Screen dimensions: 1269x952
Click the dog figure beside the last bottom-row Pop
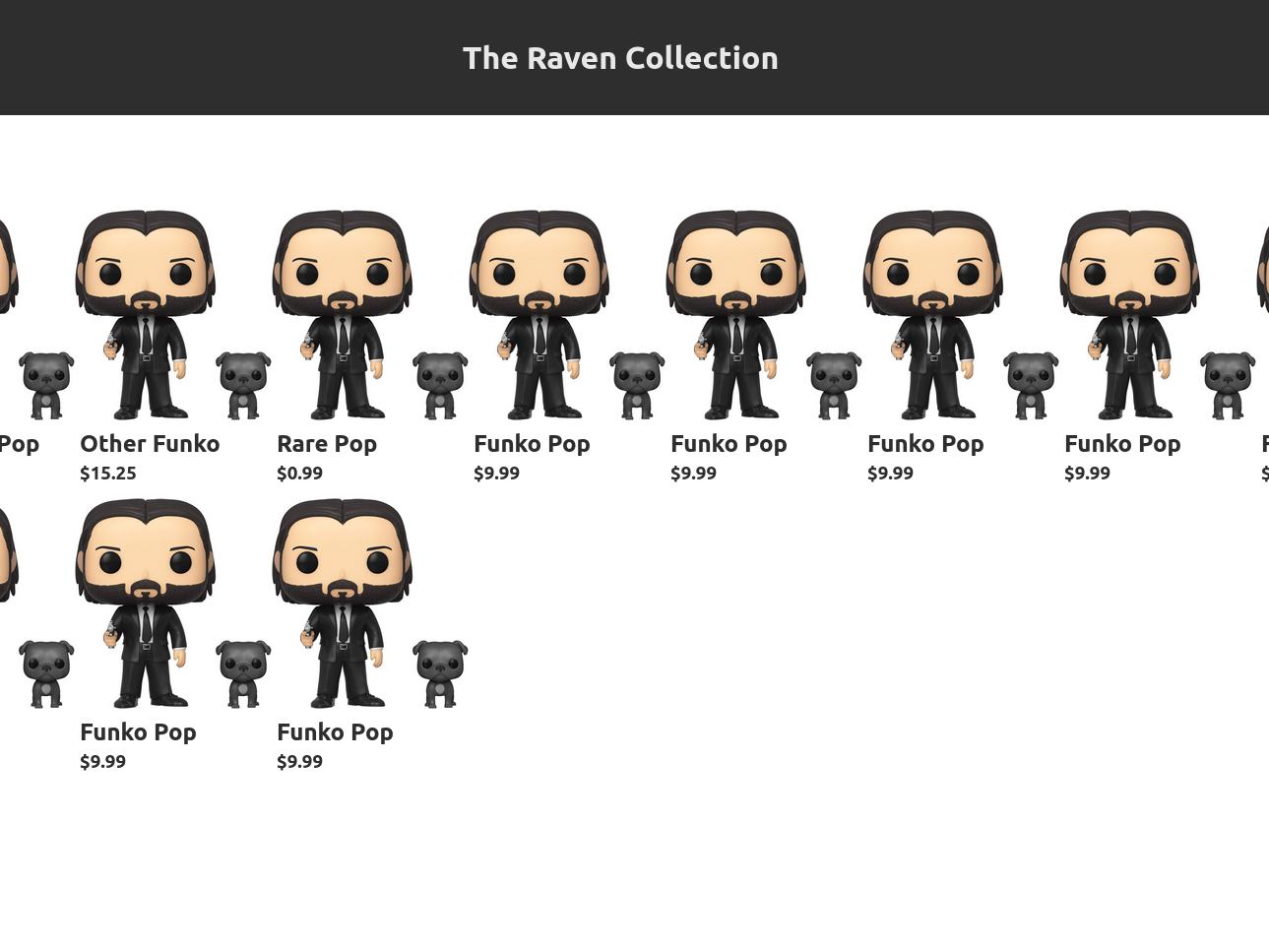(440, 673)
